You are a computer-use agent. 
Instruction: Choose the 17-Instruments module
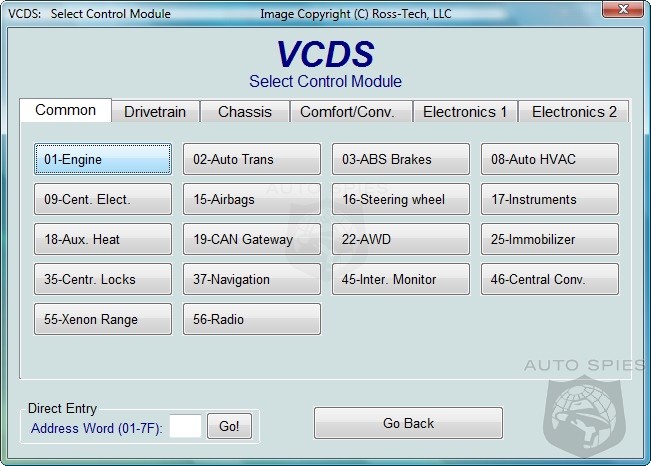(x=549, y=199)
